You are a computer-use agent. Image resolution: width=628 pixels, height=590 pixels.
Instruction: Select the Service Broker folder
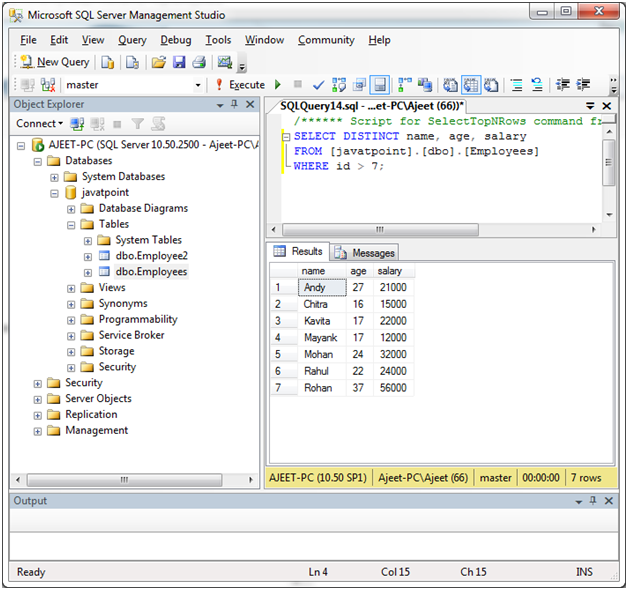[131, 335]
